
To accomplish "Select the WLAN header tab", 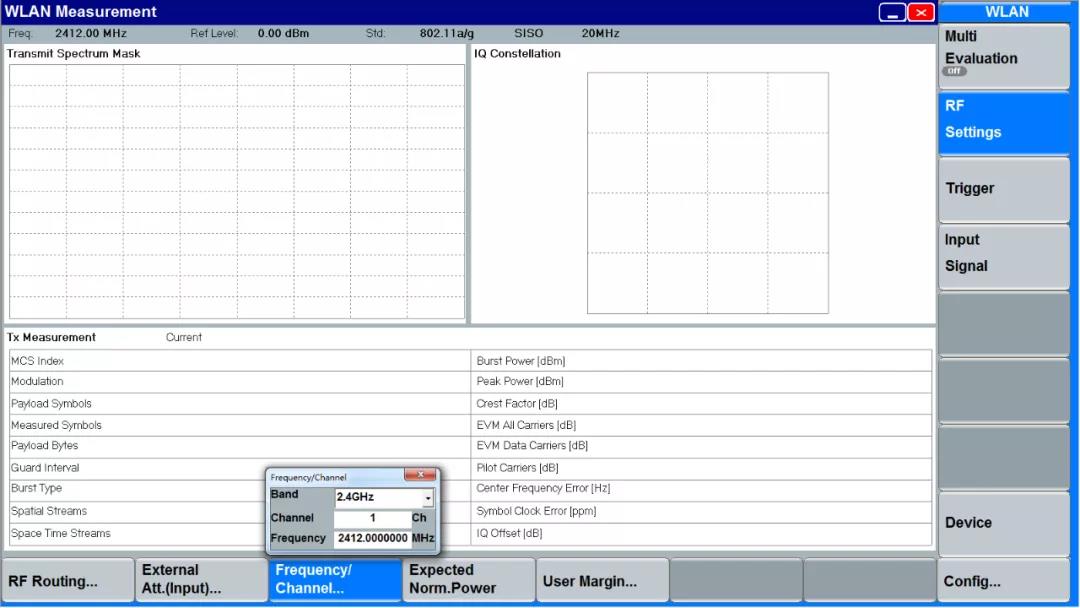I will click(x=1007, y=12).
